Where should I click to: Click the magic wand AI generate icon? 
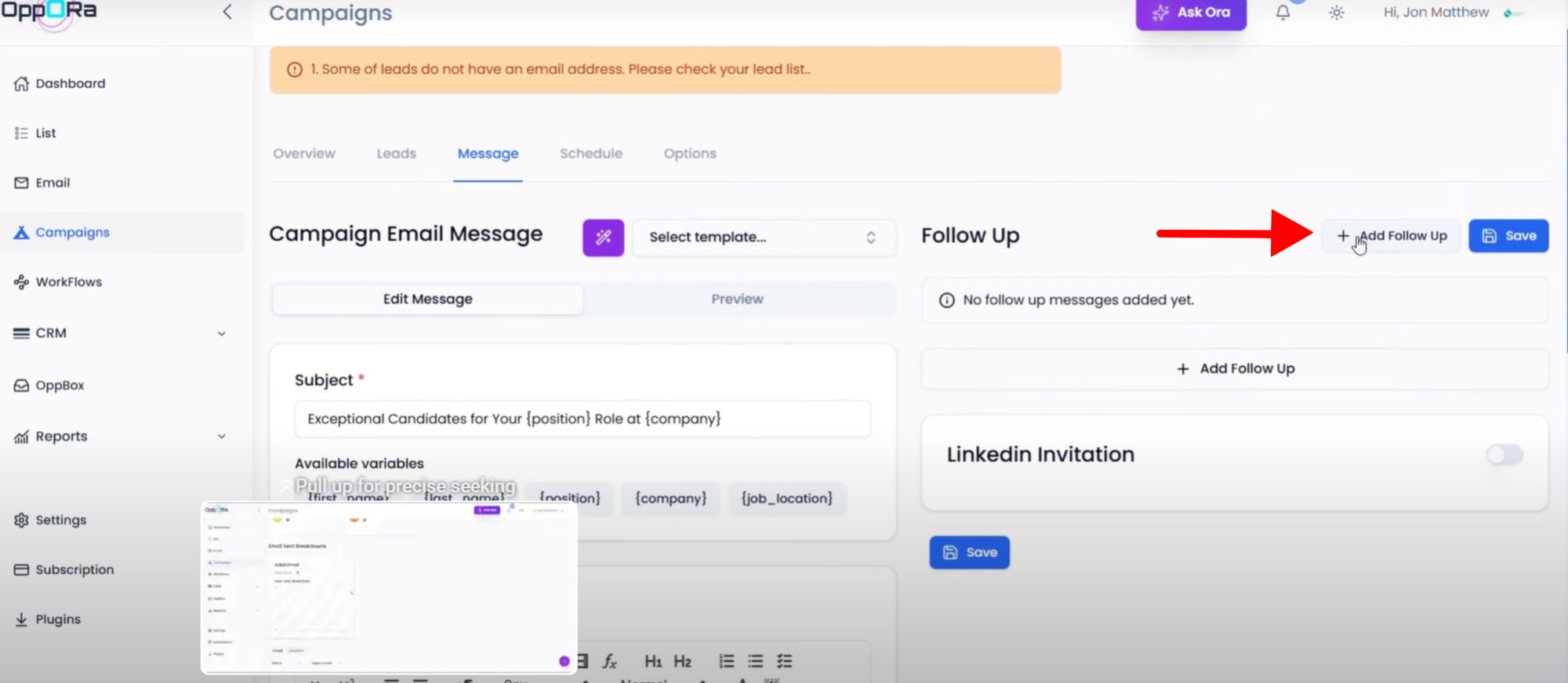coord(603,238)
